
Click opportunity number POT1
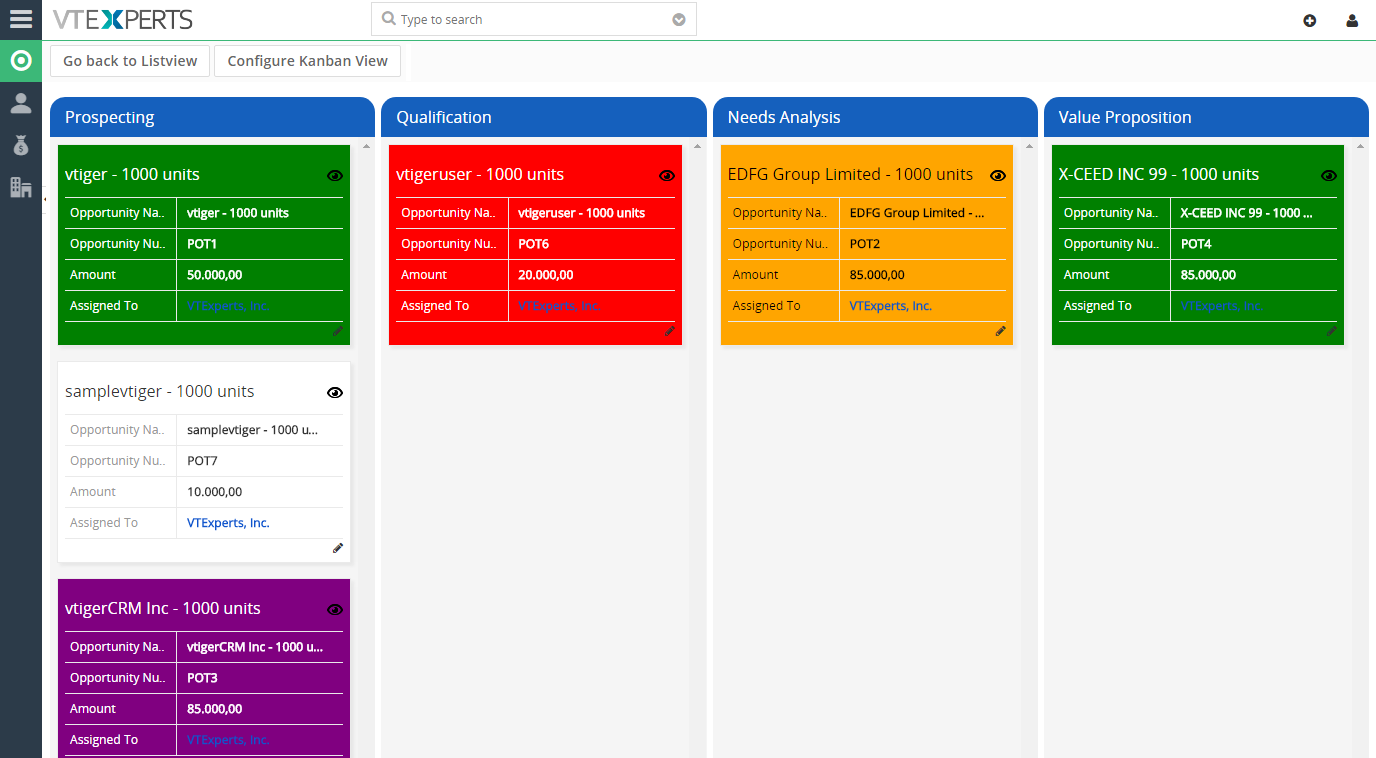202,244
